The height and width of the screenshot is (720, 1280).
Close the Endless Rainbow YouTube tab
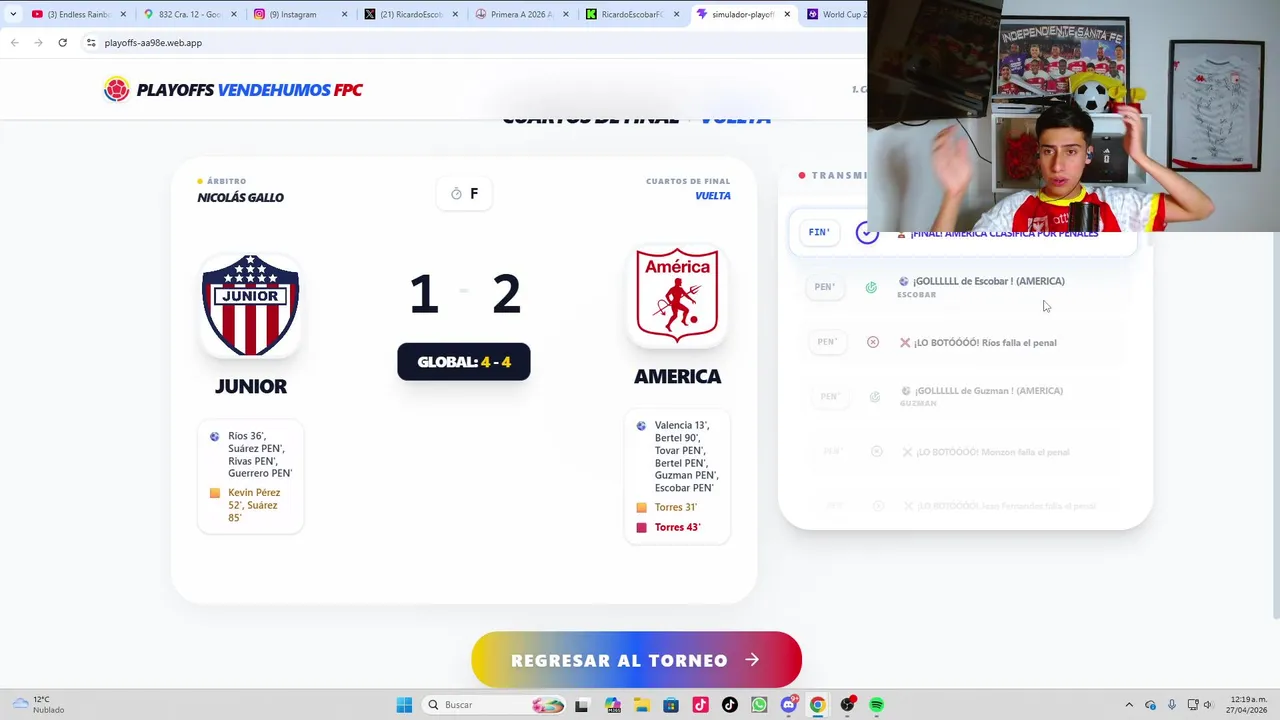coord(124,14)
